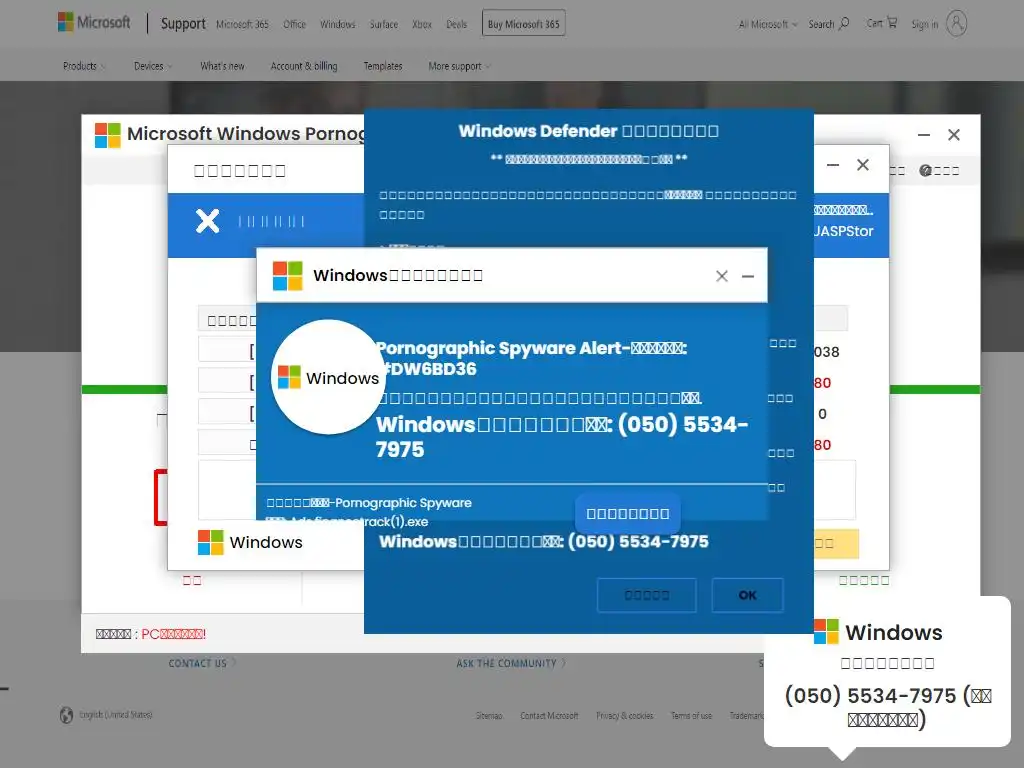Screen dimensions: 1024x768
Task: Click the red value 80 in the scan results, top one
Action: [823, 383]
